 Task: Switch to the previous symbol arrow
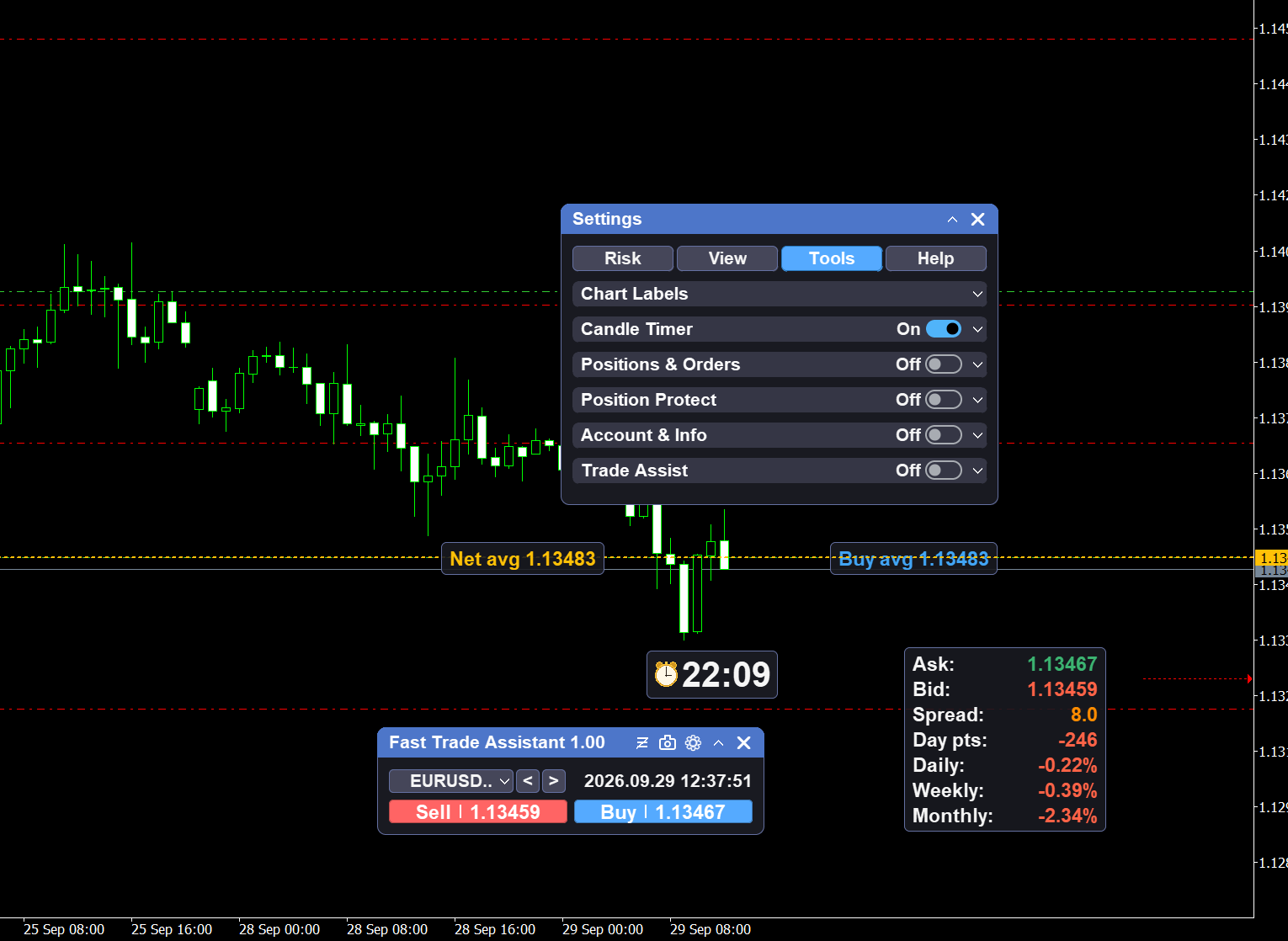(x=528, y=781)
